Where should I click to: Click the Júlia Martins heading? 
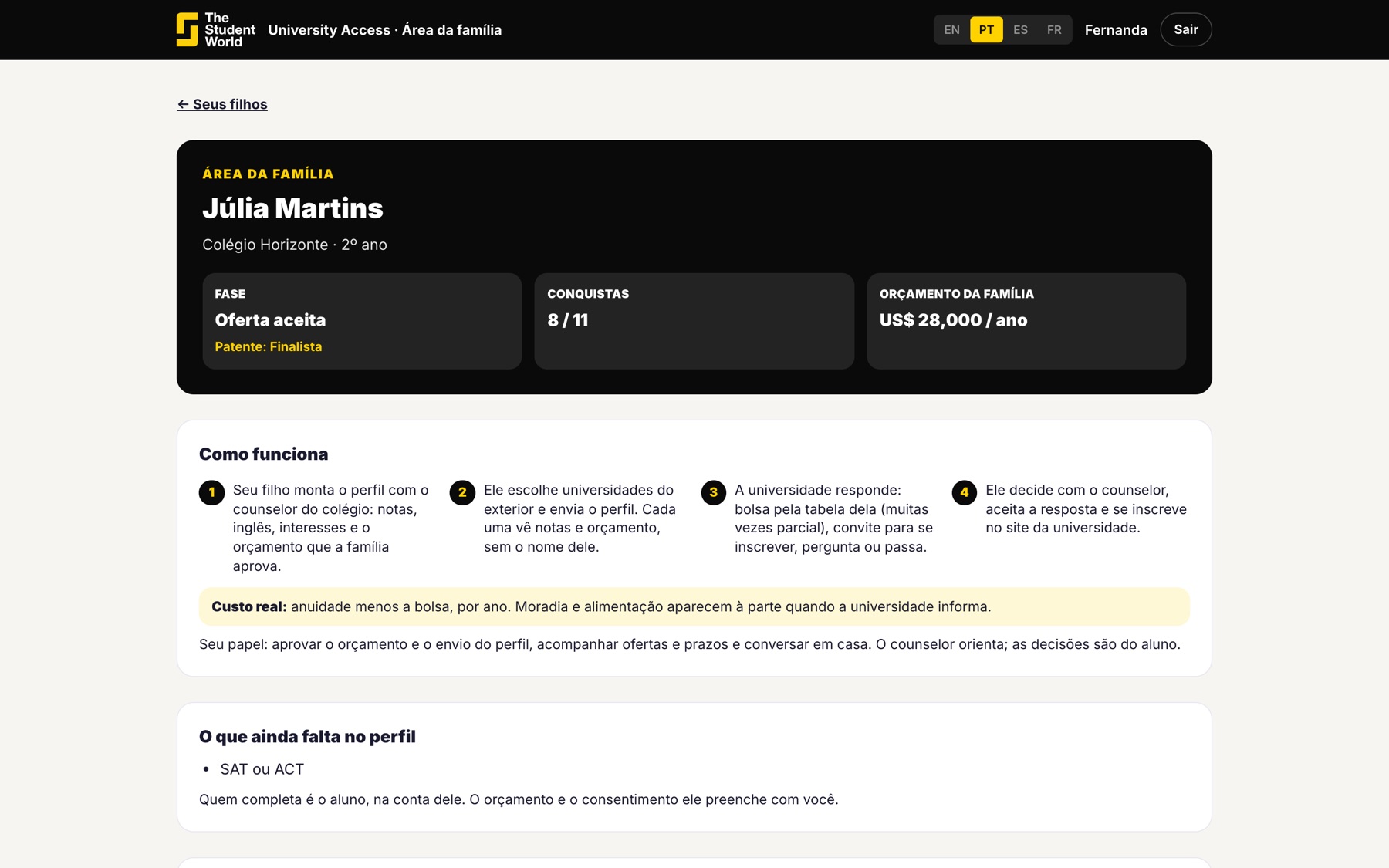(x=292, y=208)
